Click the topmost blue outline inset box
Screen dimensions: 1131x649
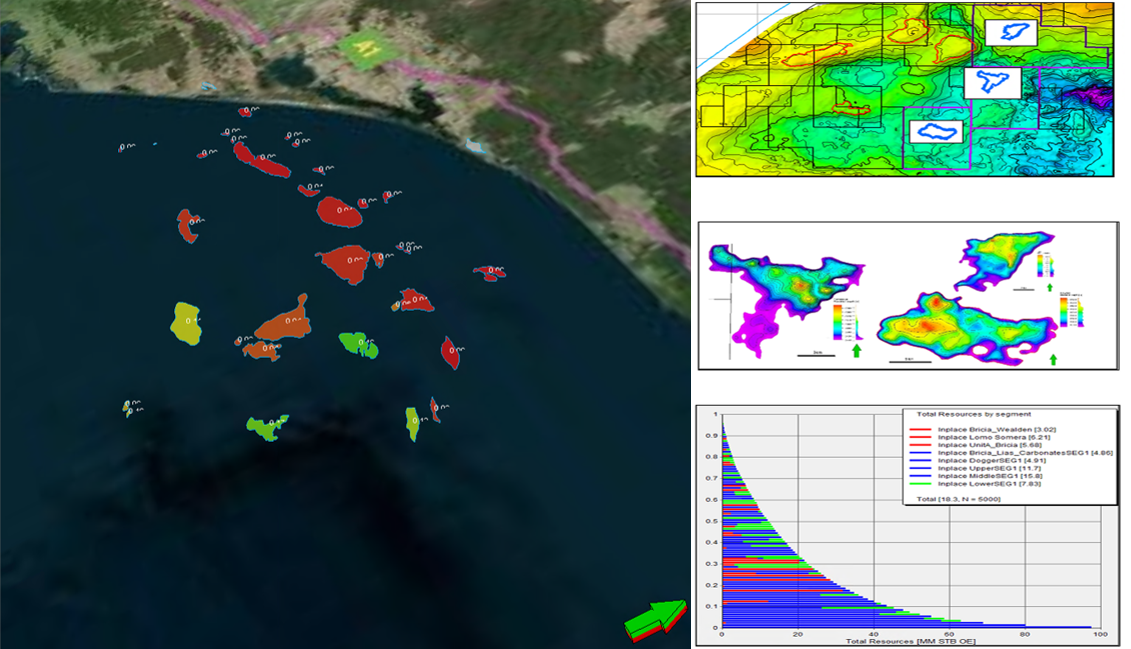(1011, 33)
